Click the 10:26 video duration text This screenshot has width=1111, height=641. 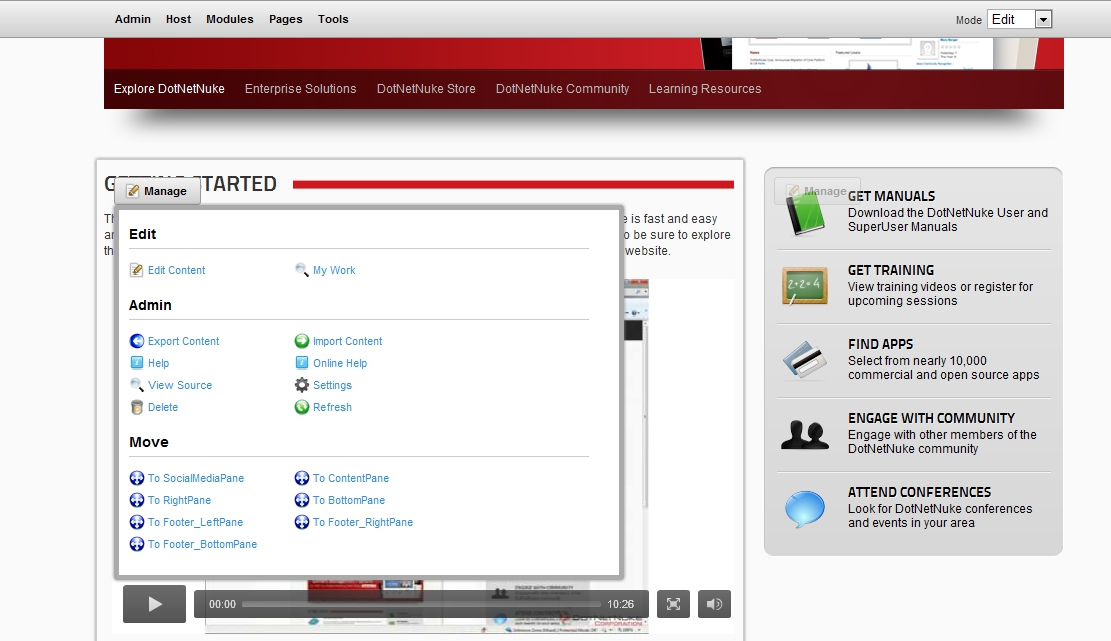620,604
